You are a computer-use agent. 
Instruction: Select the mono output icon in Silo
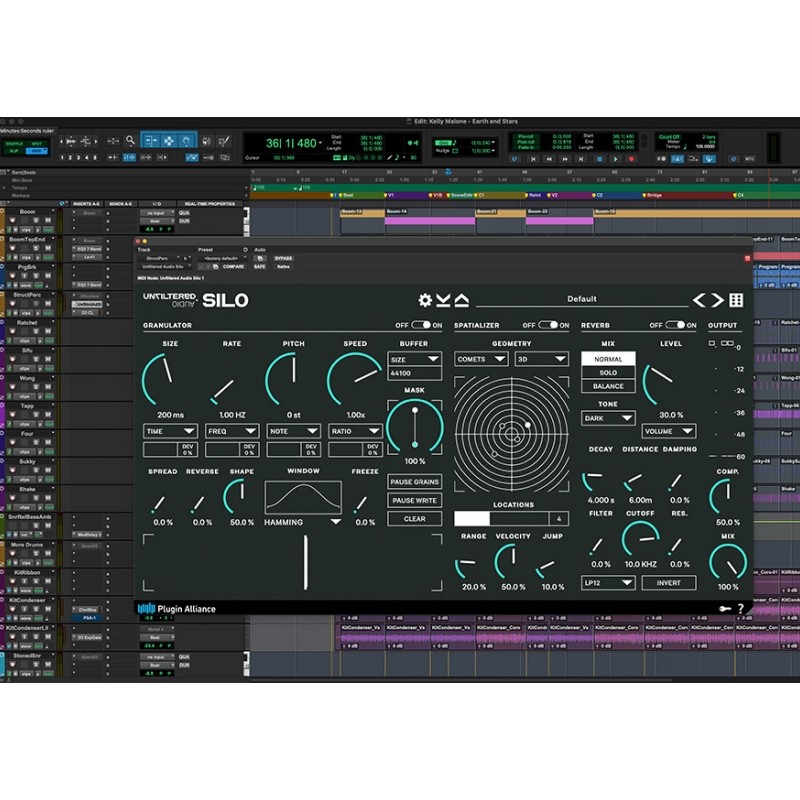coord(712,343)
